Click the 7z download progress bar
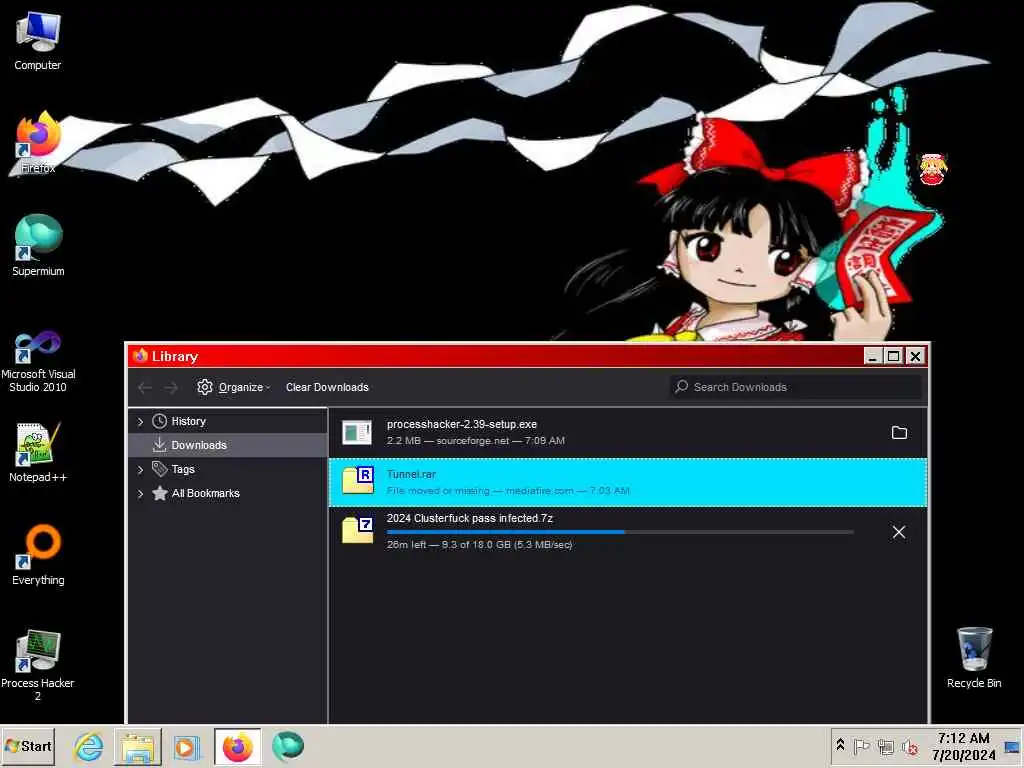Screen dimensions: 1024x768 click(x=620, y=532)
